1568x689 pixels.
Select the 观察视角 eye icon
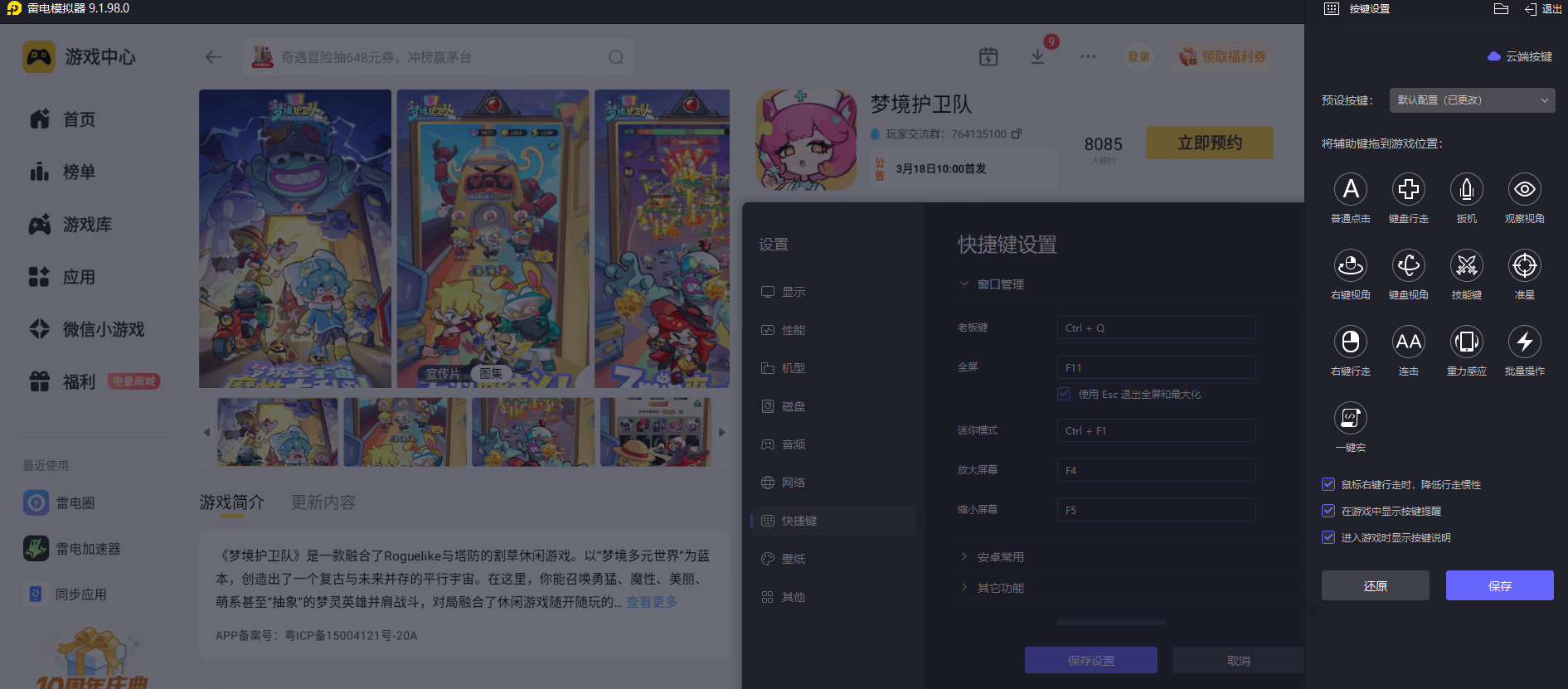tap(1525, 189)
